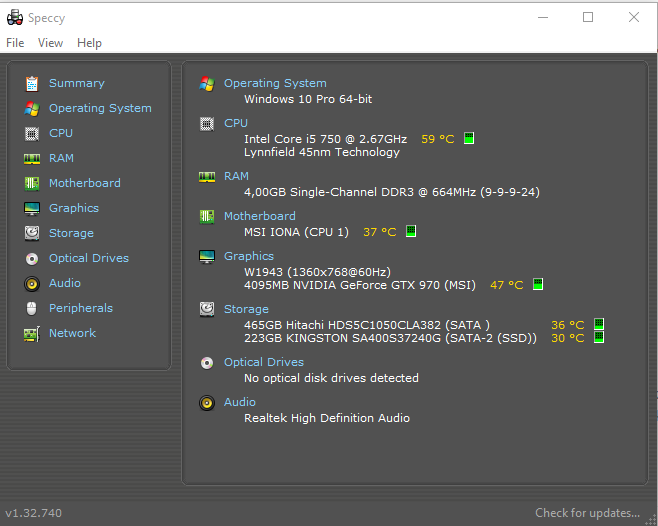Viewport: 658px width, 526px height.
Task: Click the CPU chip icon in sidebar
Action: click(32, 134)
